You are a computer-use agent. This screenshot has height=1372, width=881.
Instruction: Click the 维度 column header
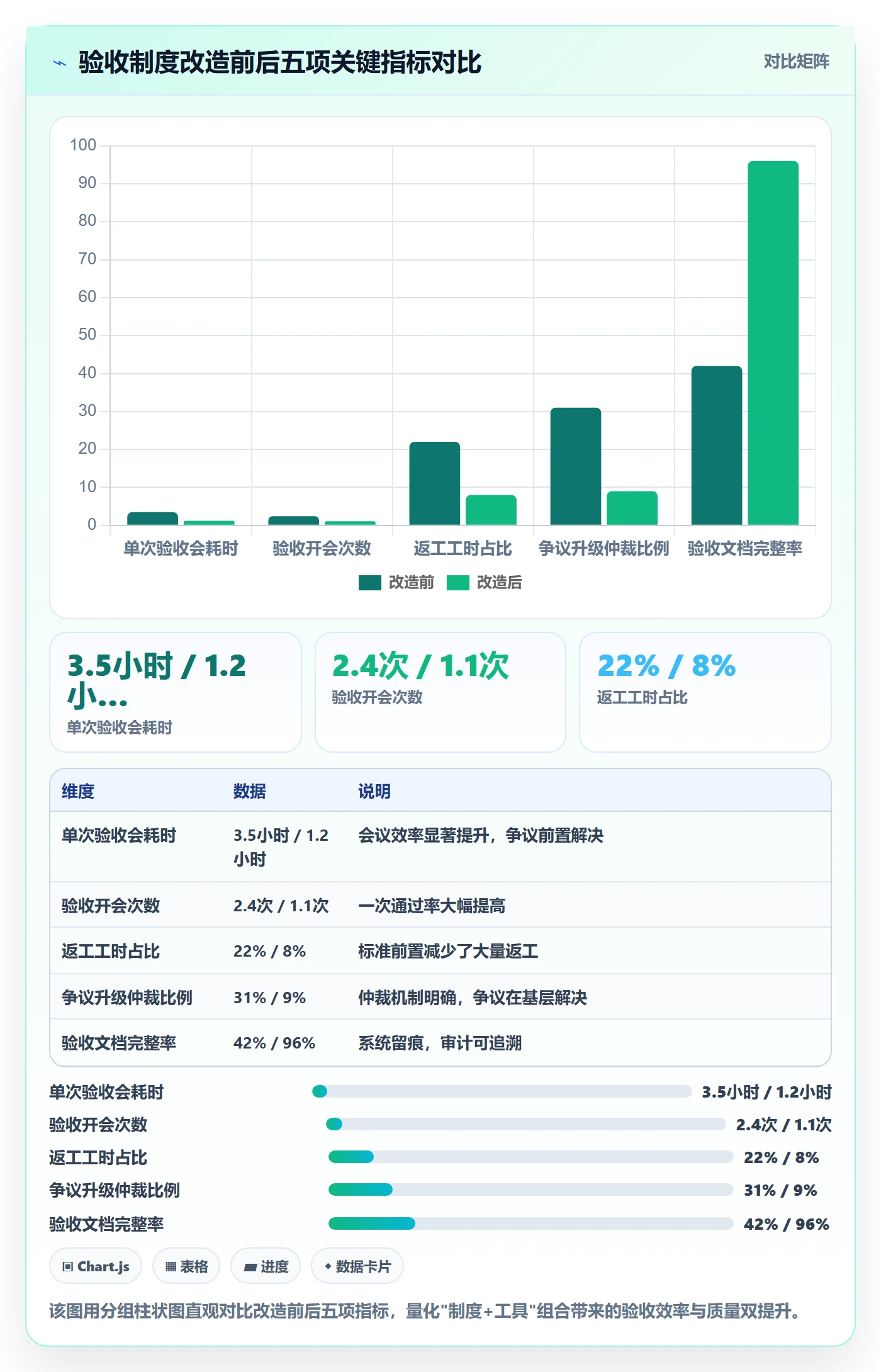pyautogui.click(x=78, y=791)
